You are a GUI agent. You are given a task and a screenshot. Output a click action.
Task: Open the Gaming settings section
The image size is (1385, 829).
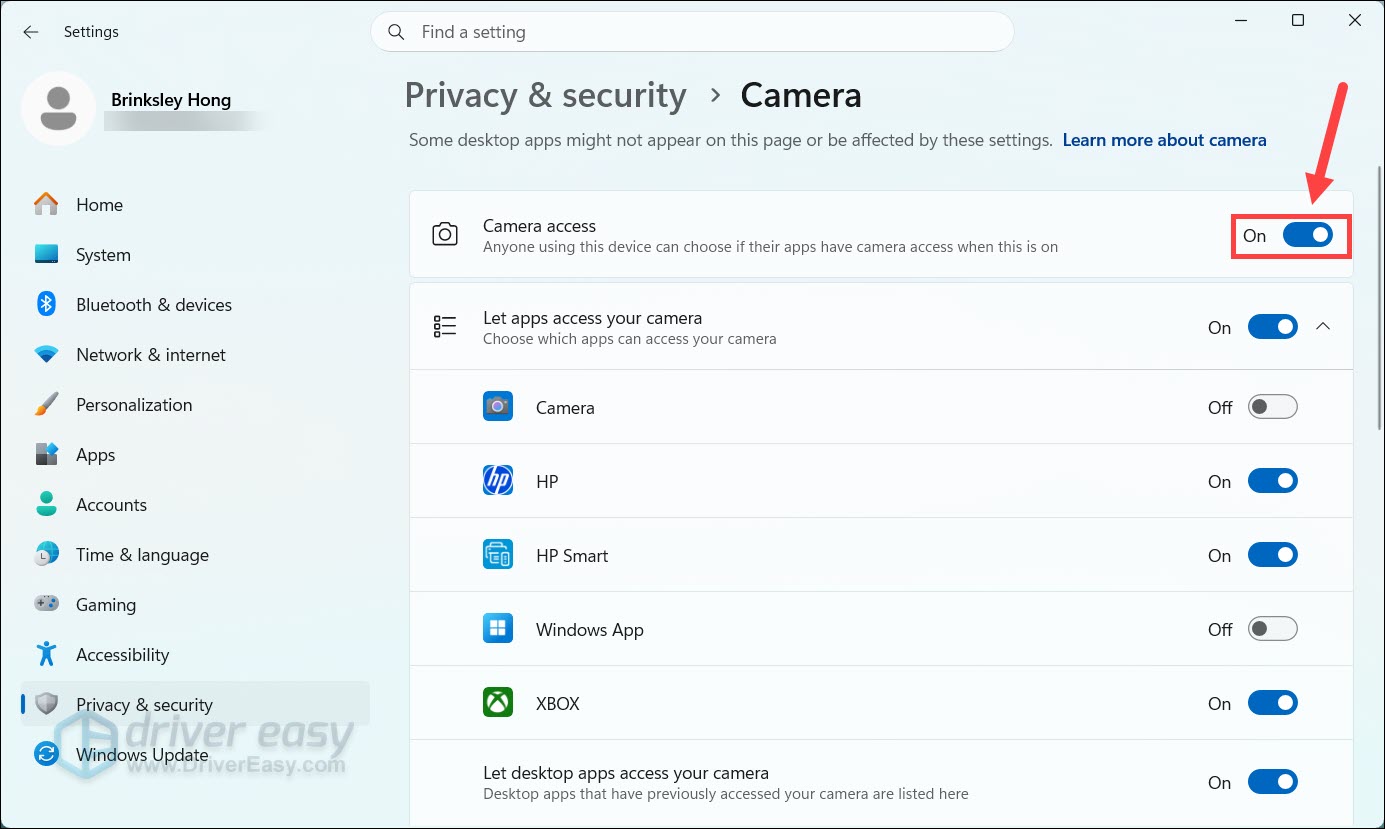click(x=195, y=604)
